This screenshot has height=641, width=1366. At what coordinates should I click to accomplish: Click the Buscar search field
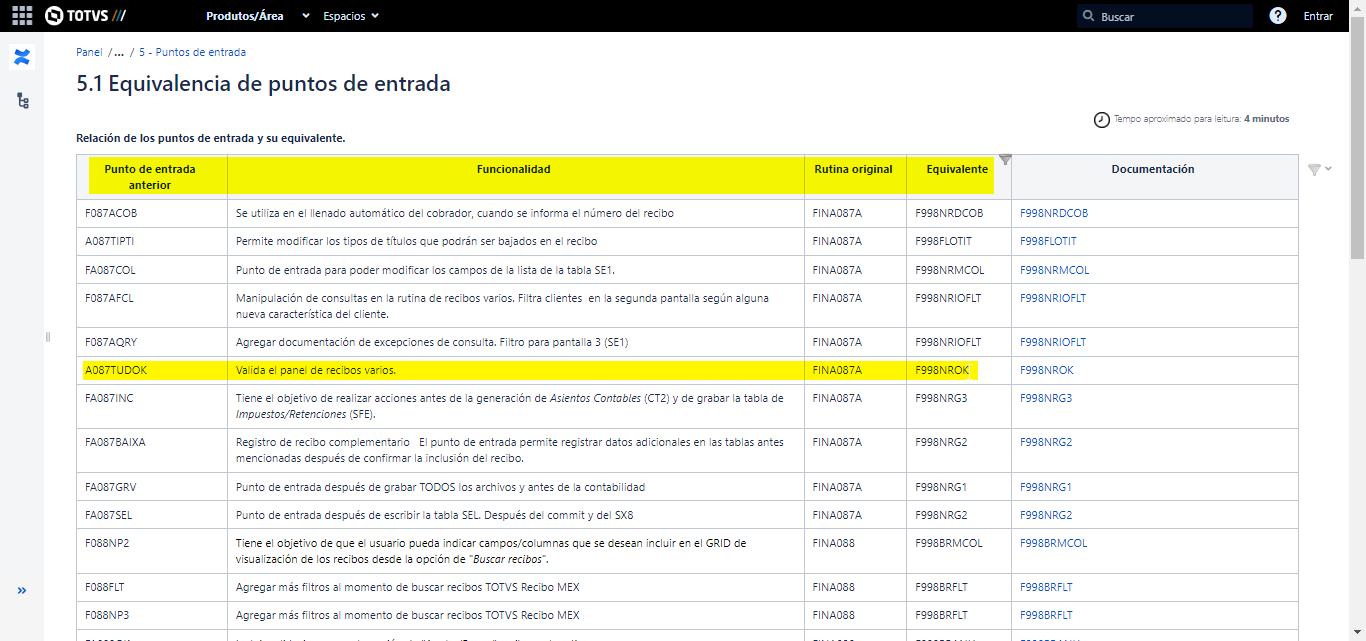(1165, 16)
